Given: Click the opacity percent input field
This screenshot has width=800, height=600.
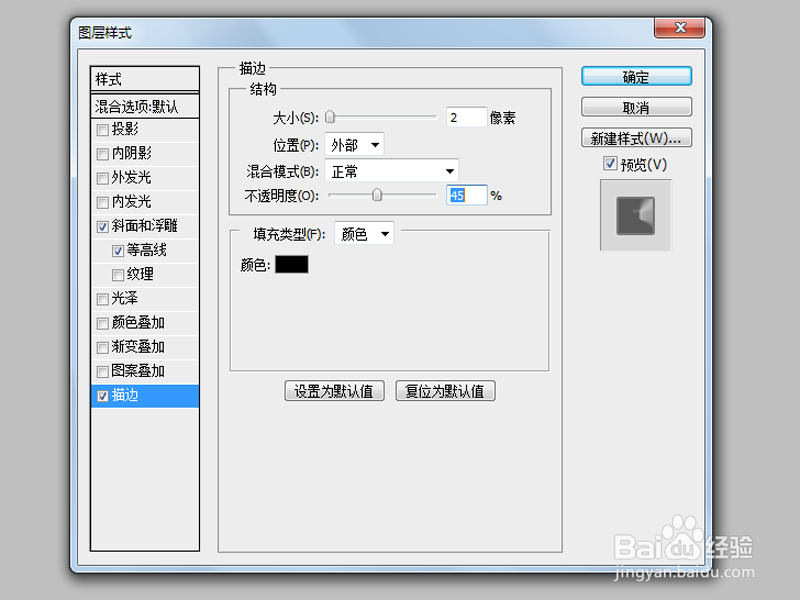Looking at the screenshot, I should pos(466,195).
